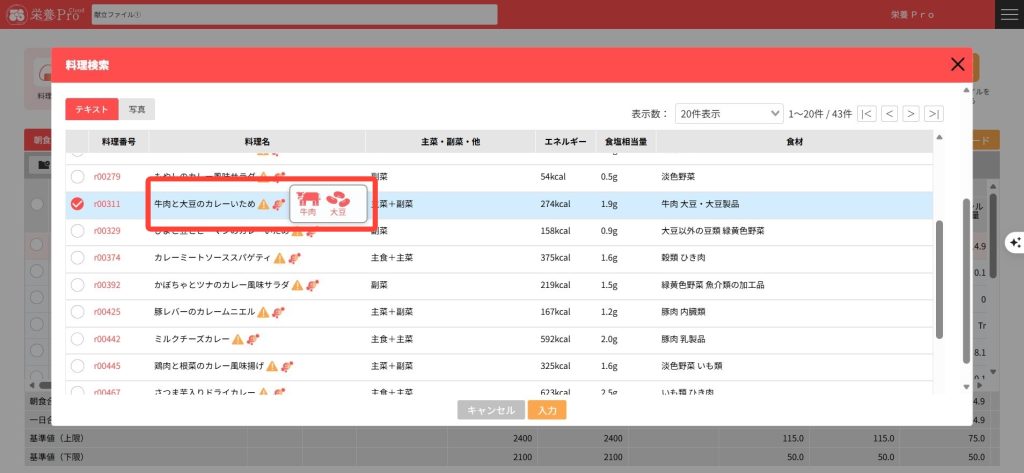Click allergen icon for 鶏肉と根菜のカレー風味揚げ
The width and height of the screenshot is (1024, 473).
(287, 367)
